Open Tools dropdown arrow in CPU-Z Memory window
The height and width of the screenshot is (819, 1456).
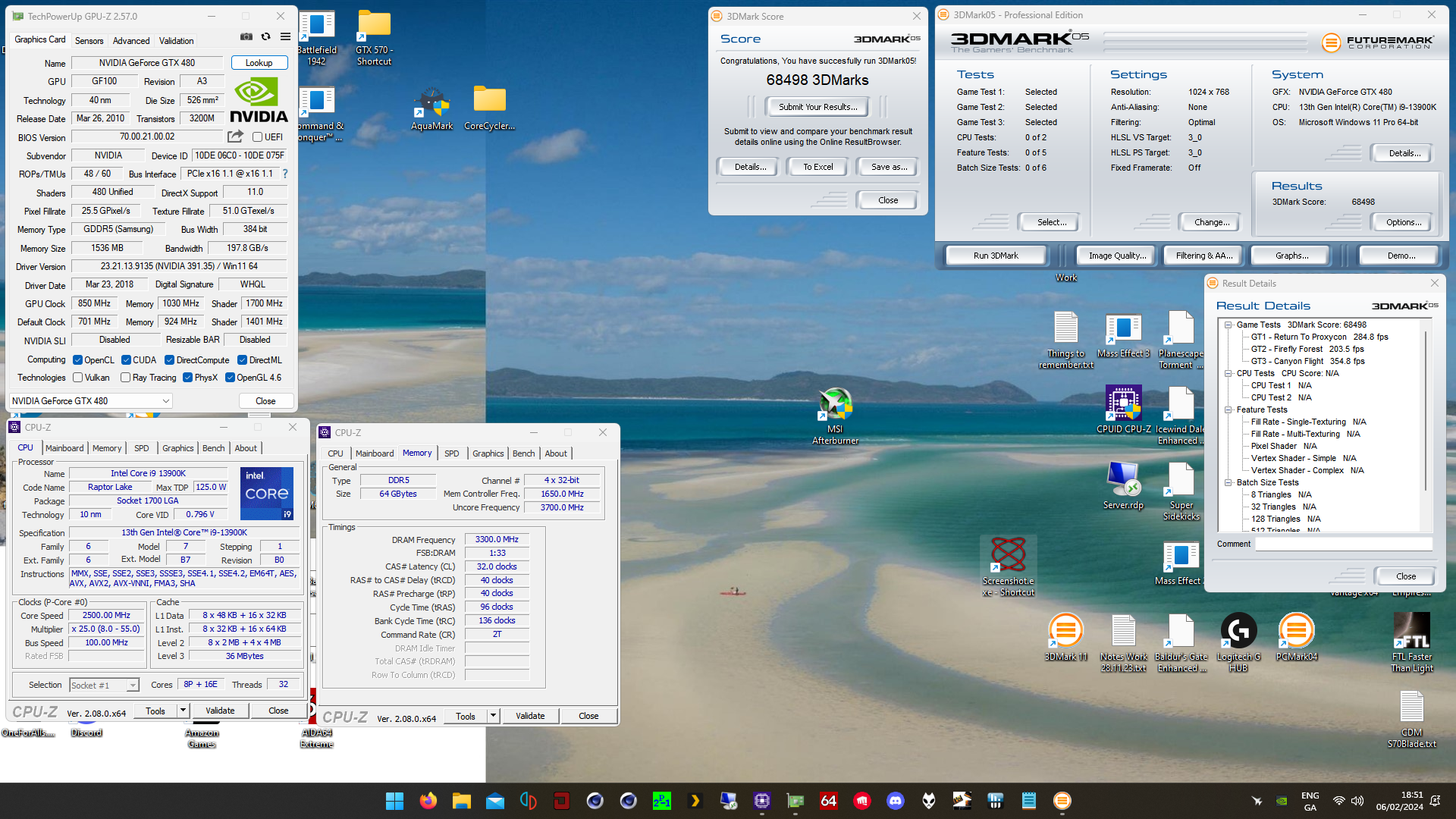[x=493, y=716]
